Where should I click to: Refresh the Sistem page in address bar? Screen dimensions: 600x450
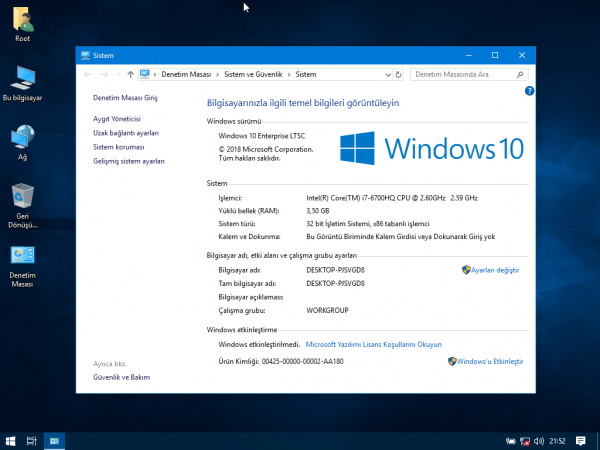click(x=400, y=74)
